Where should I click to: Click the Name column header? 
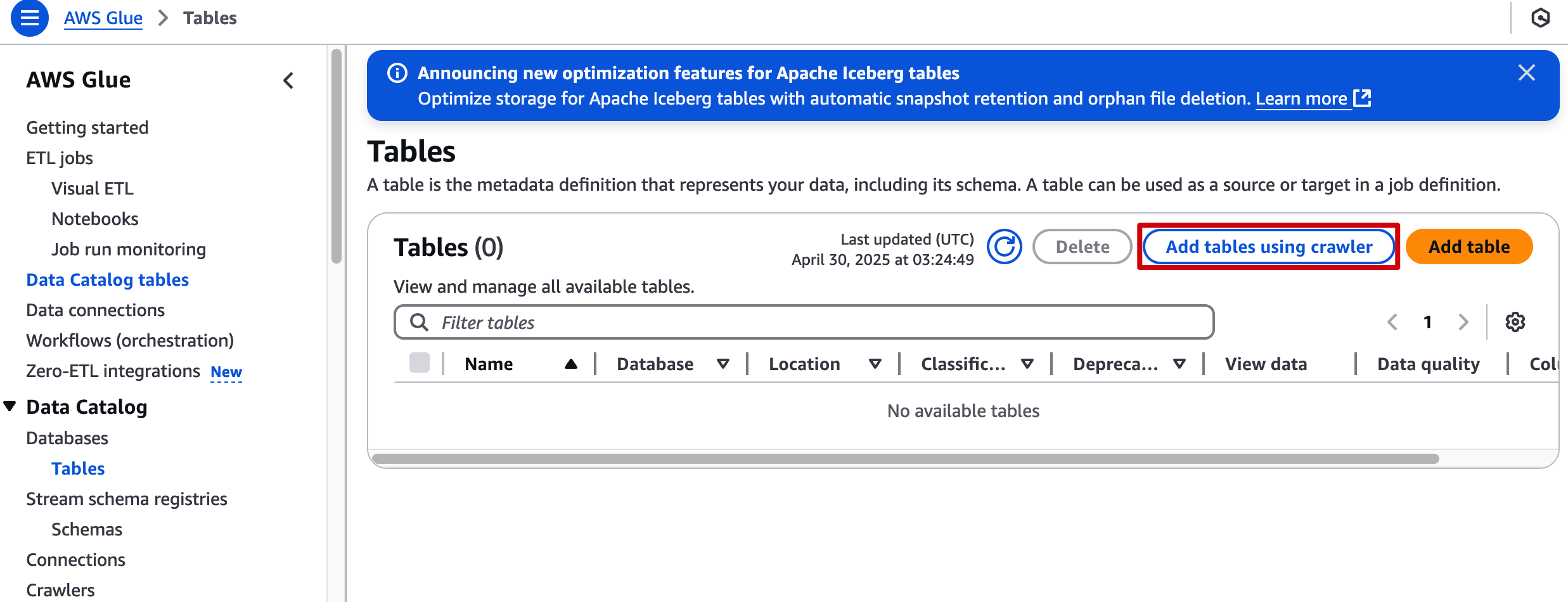(x=489, y=364)
